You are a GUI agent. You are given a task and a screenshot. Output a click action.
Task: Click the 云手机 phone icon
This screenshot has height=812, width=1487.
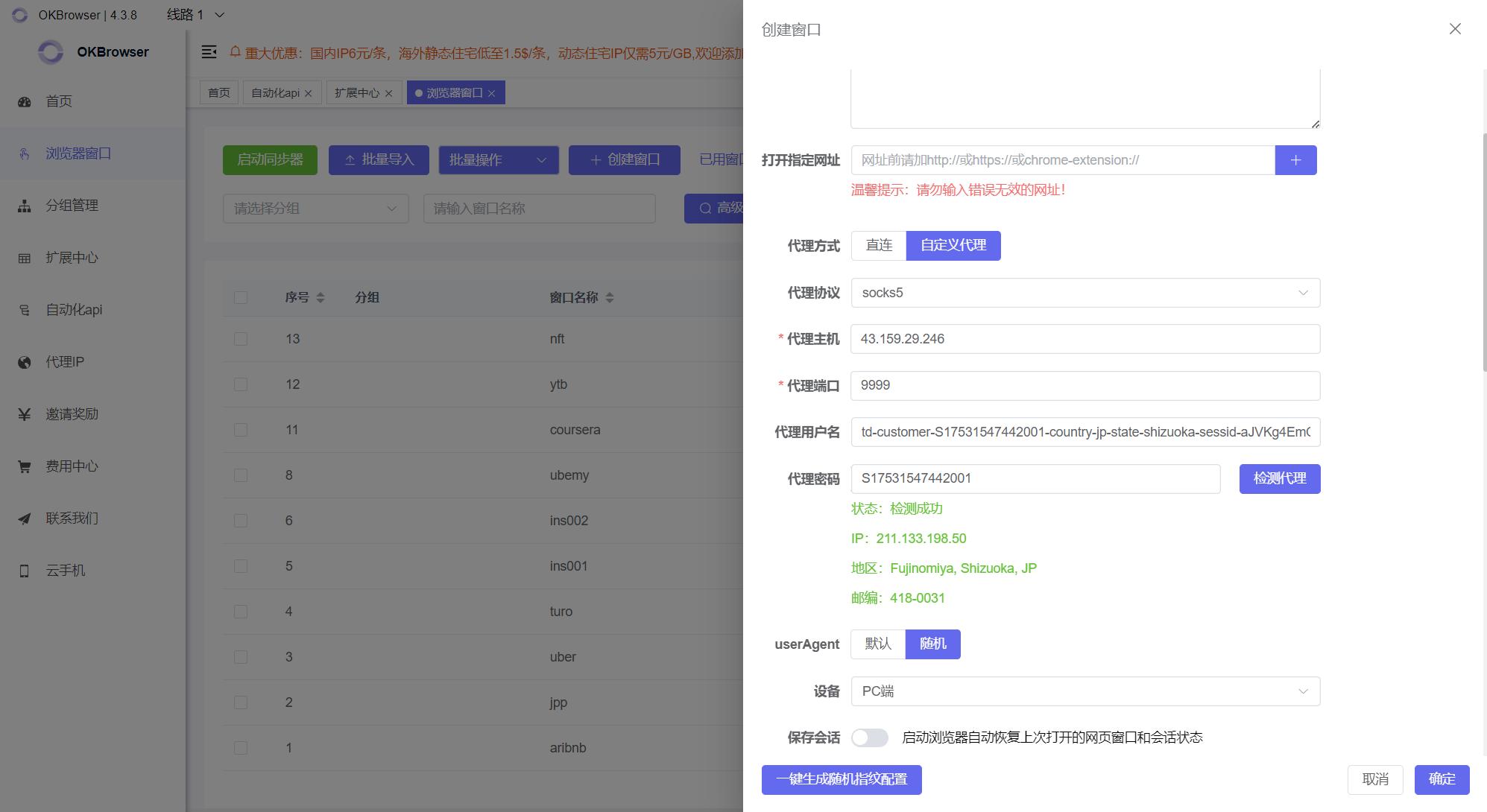(x=25, y=571)
